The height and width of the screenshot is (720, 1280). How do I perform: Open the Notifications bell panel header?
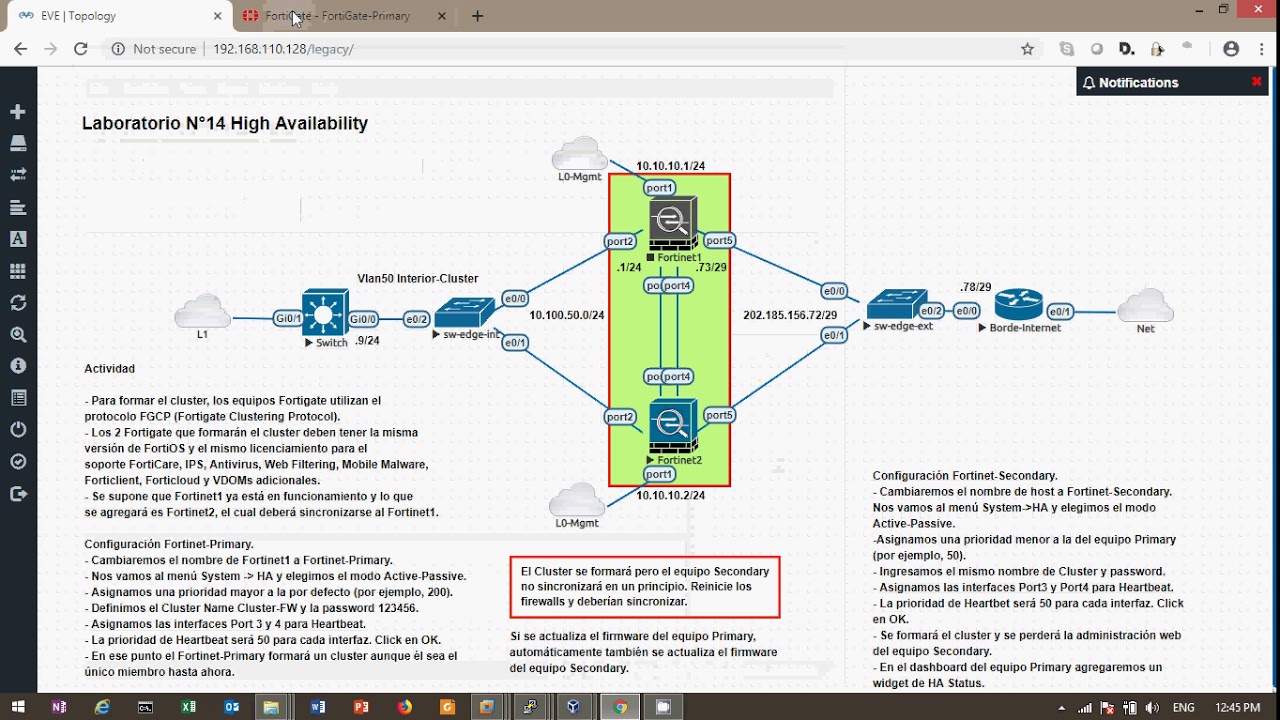point(1130,83)
